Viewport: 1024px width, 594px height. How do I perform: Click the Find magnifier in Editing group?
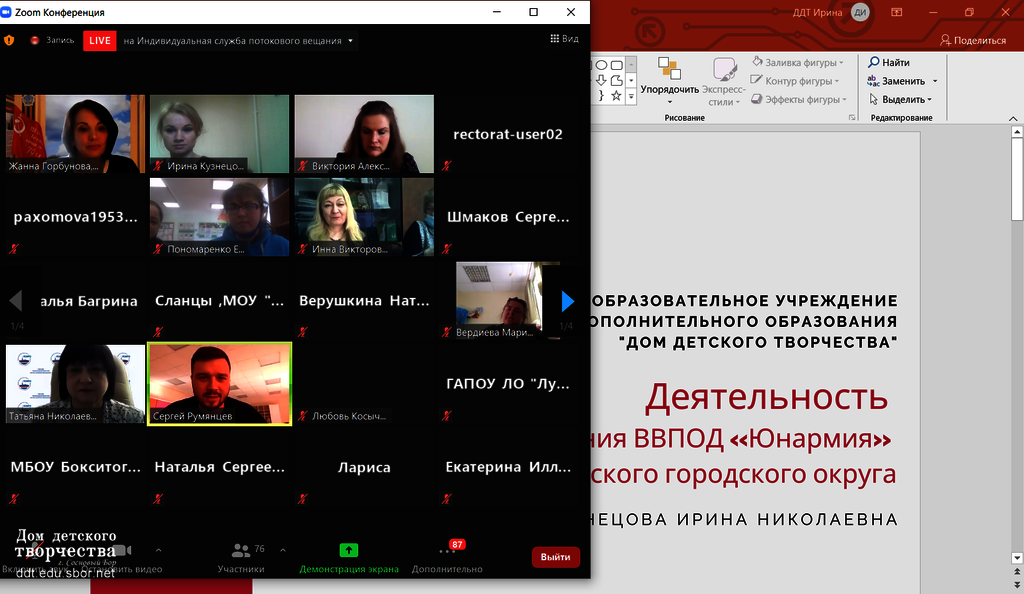click(874, 63)
